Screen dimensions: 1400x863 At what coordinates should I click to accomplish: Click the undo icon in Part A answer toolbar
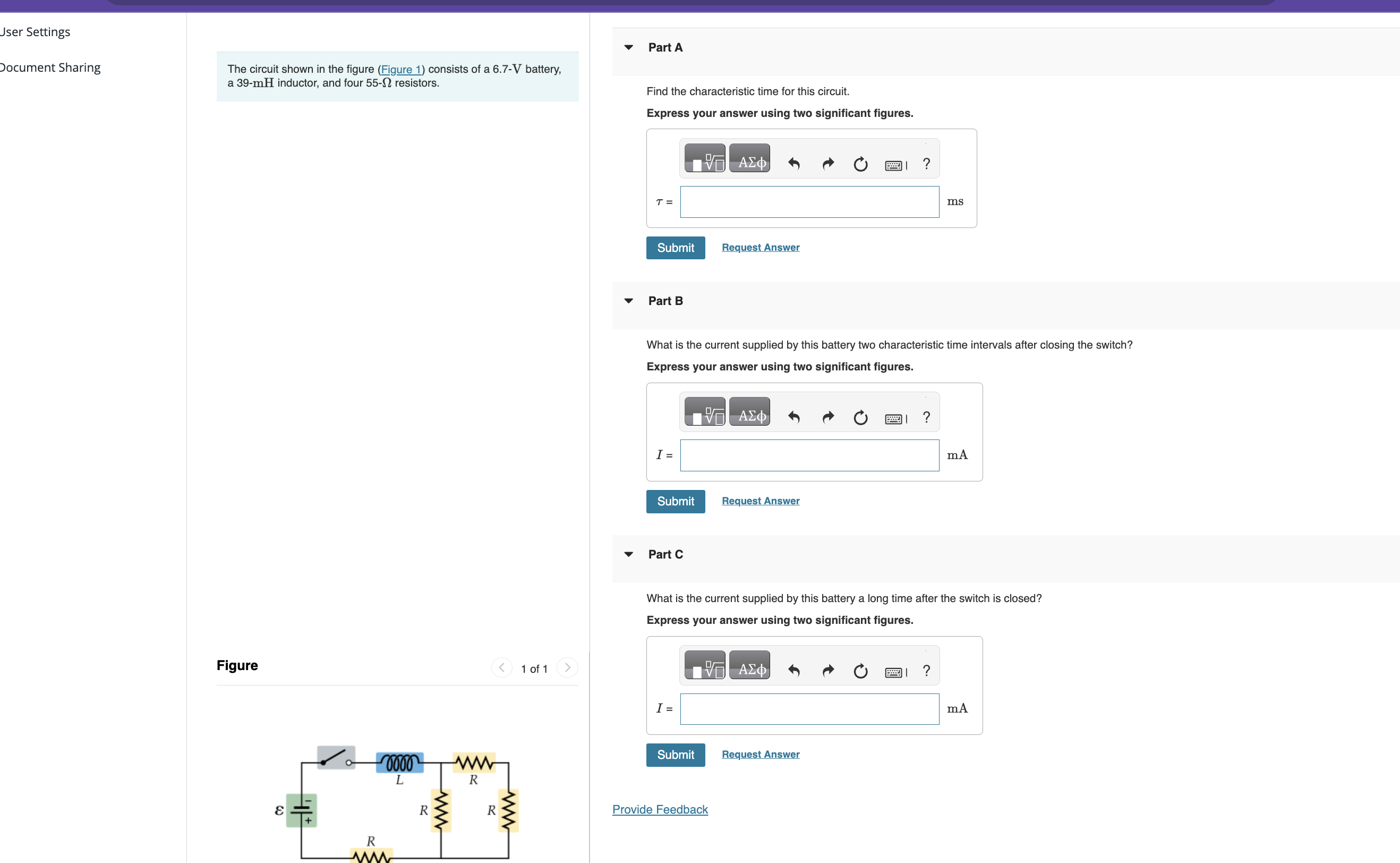pyautogui.click(x=794, y=164)
